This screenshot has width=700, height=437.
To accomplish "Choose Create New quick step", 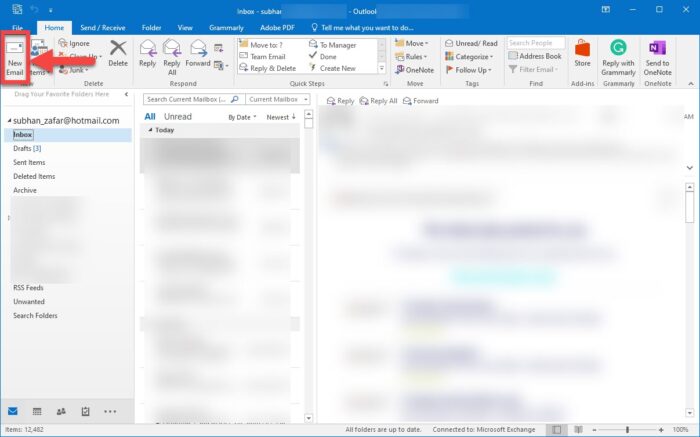I will point(333,68).
